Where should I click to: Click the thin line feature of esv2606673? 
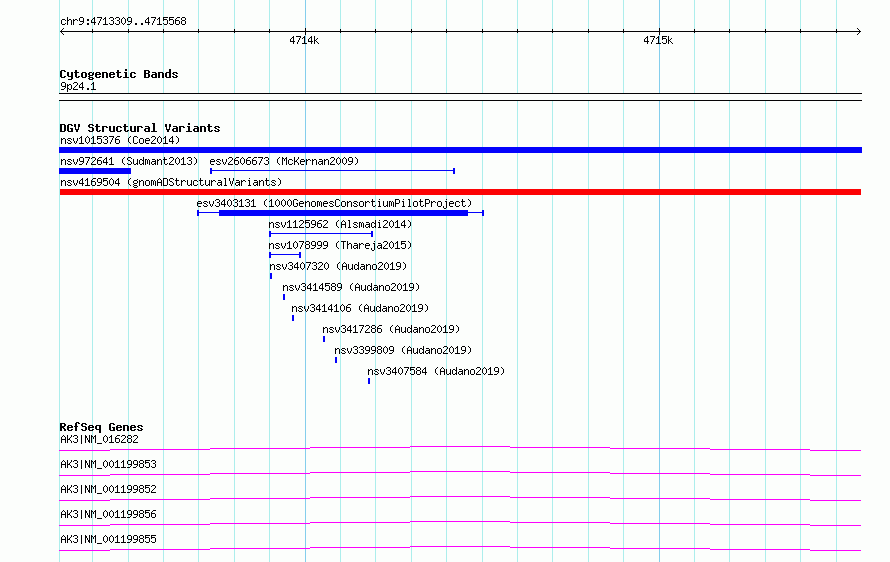click(x=333, y=171)
